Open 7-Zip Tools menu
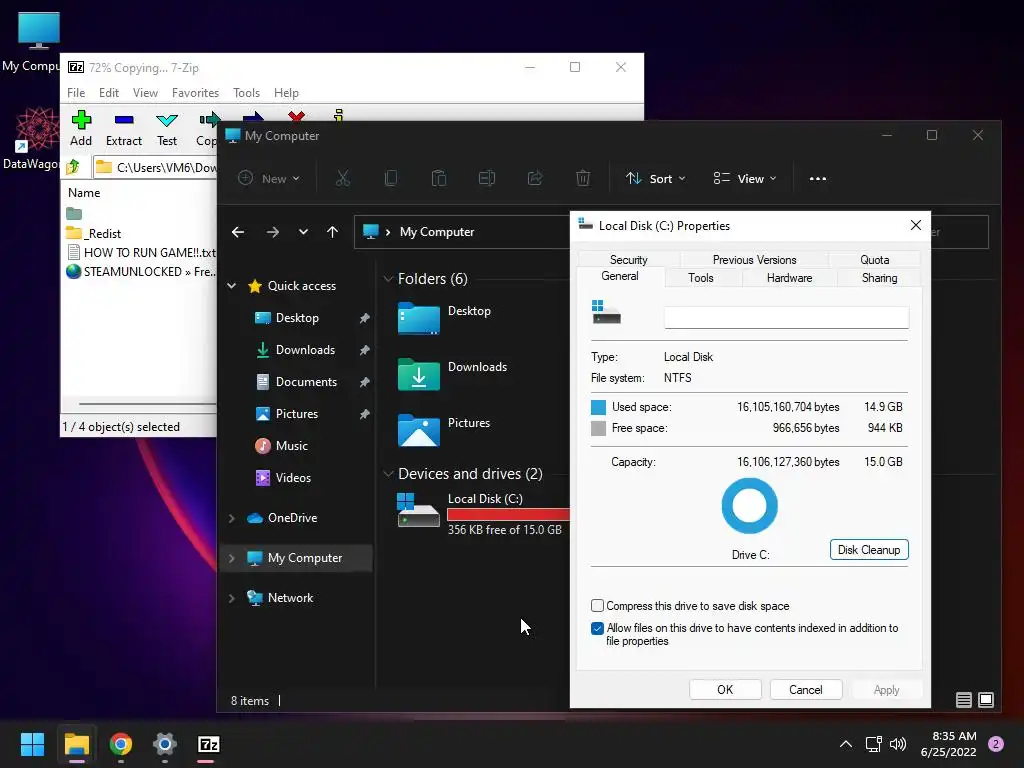 click(246, 93)
